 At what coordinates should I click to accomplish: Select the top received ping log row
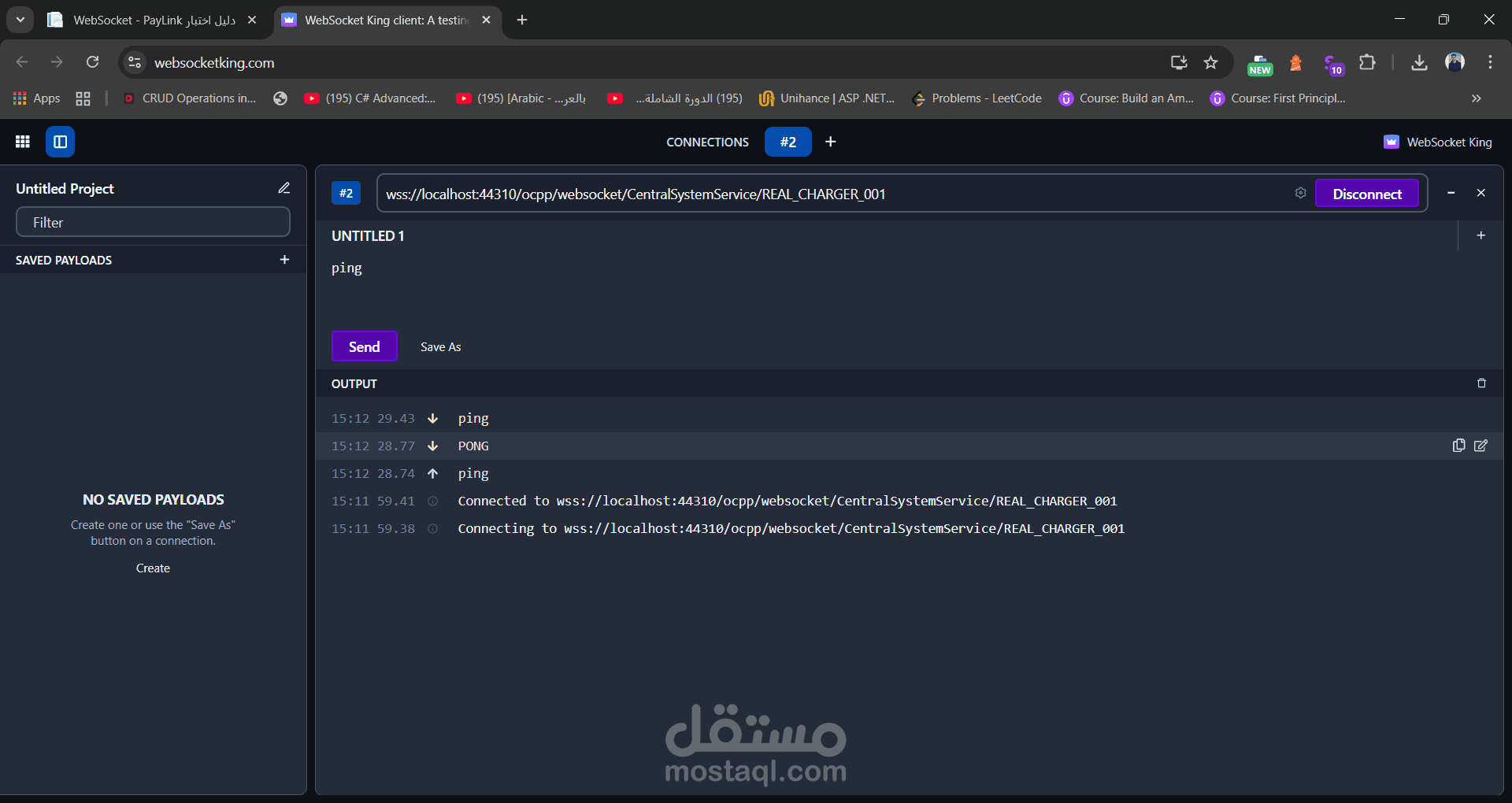click(x=910, y=418)
